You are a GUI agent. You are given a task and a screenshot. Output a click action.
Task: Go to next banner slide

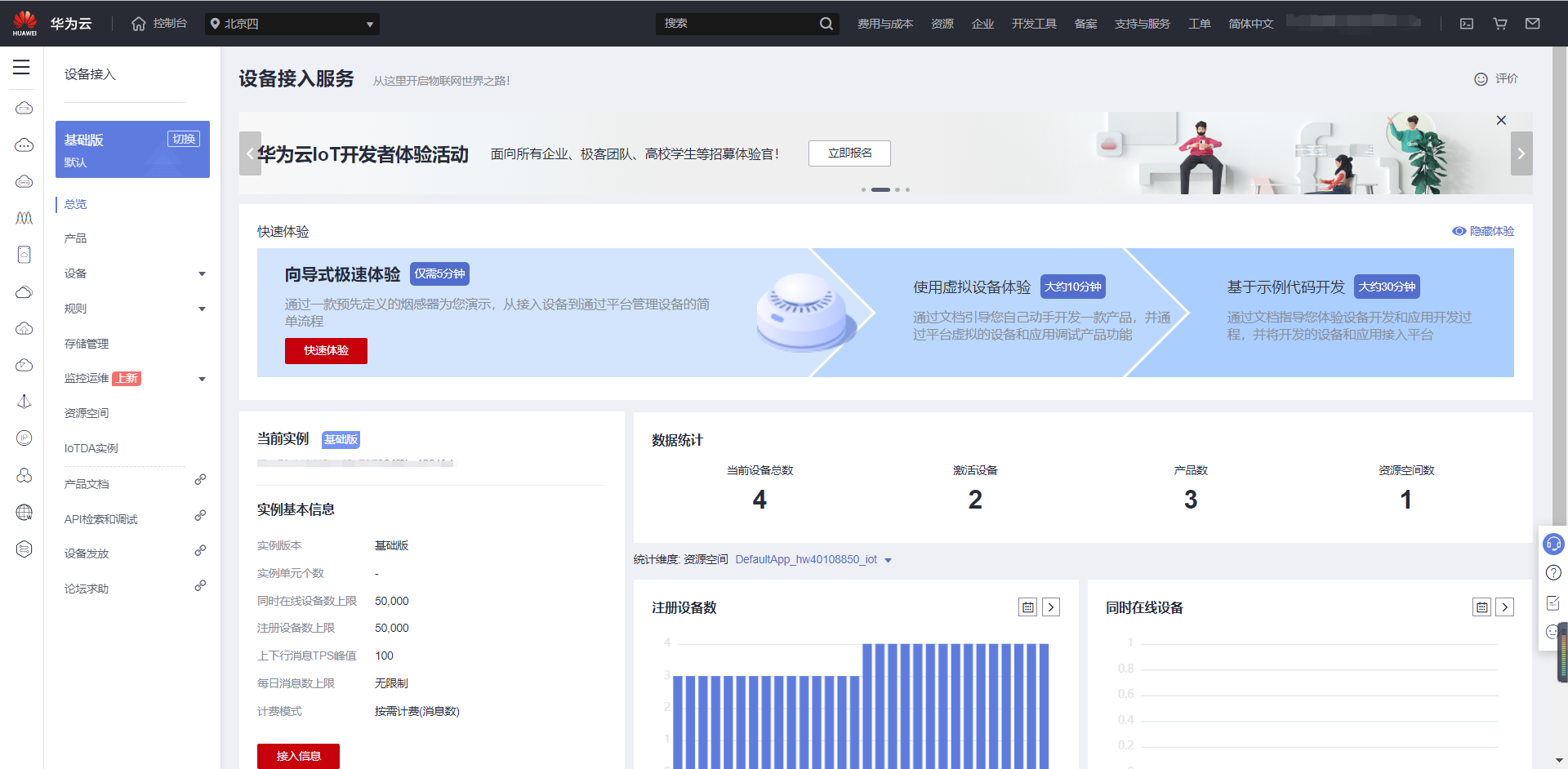[x=1521, y=153]
